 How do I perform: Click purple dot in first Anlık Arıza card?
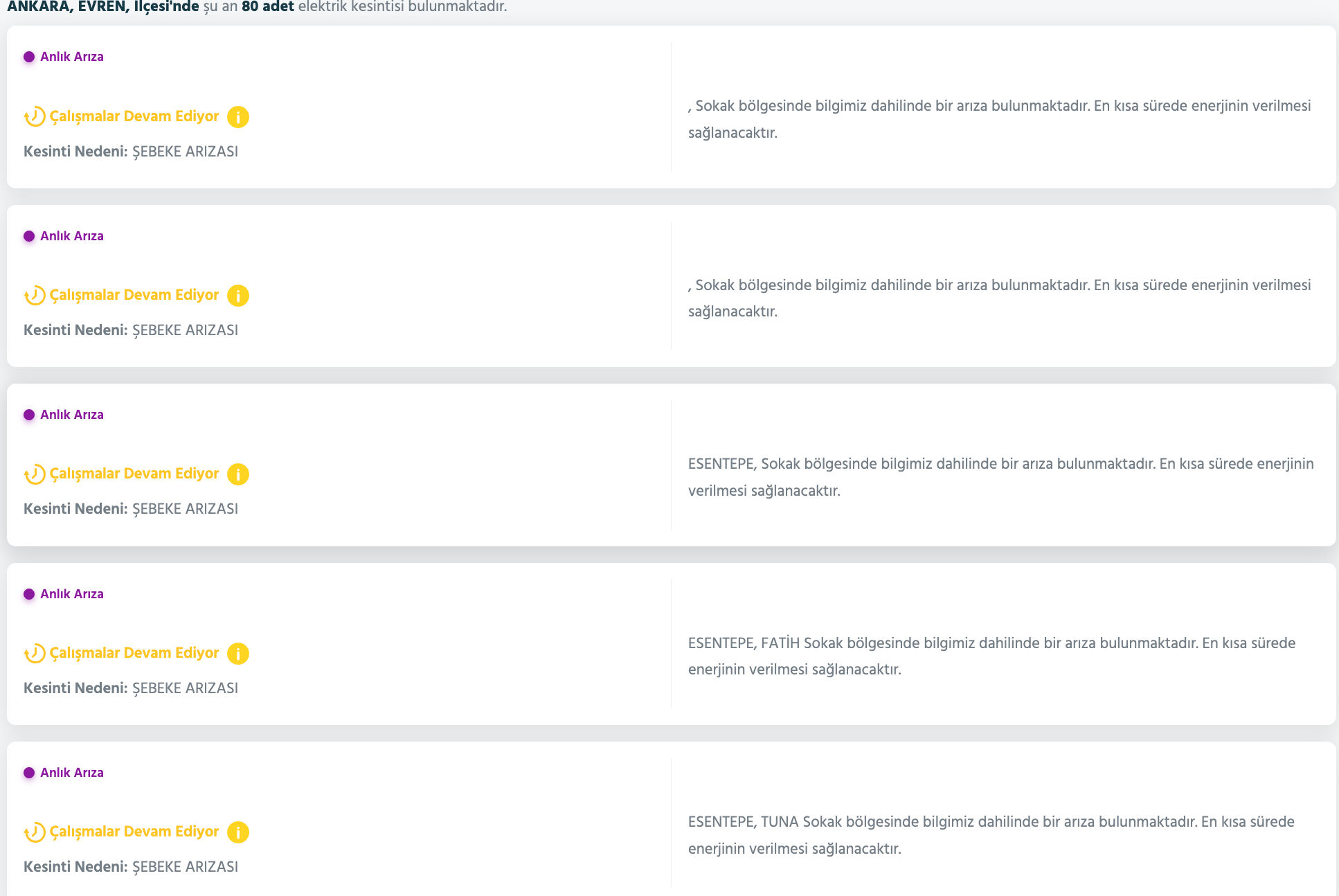pyautogui.click(x=29, y=57)
